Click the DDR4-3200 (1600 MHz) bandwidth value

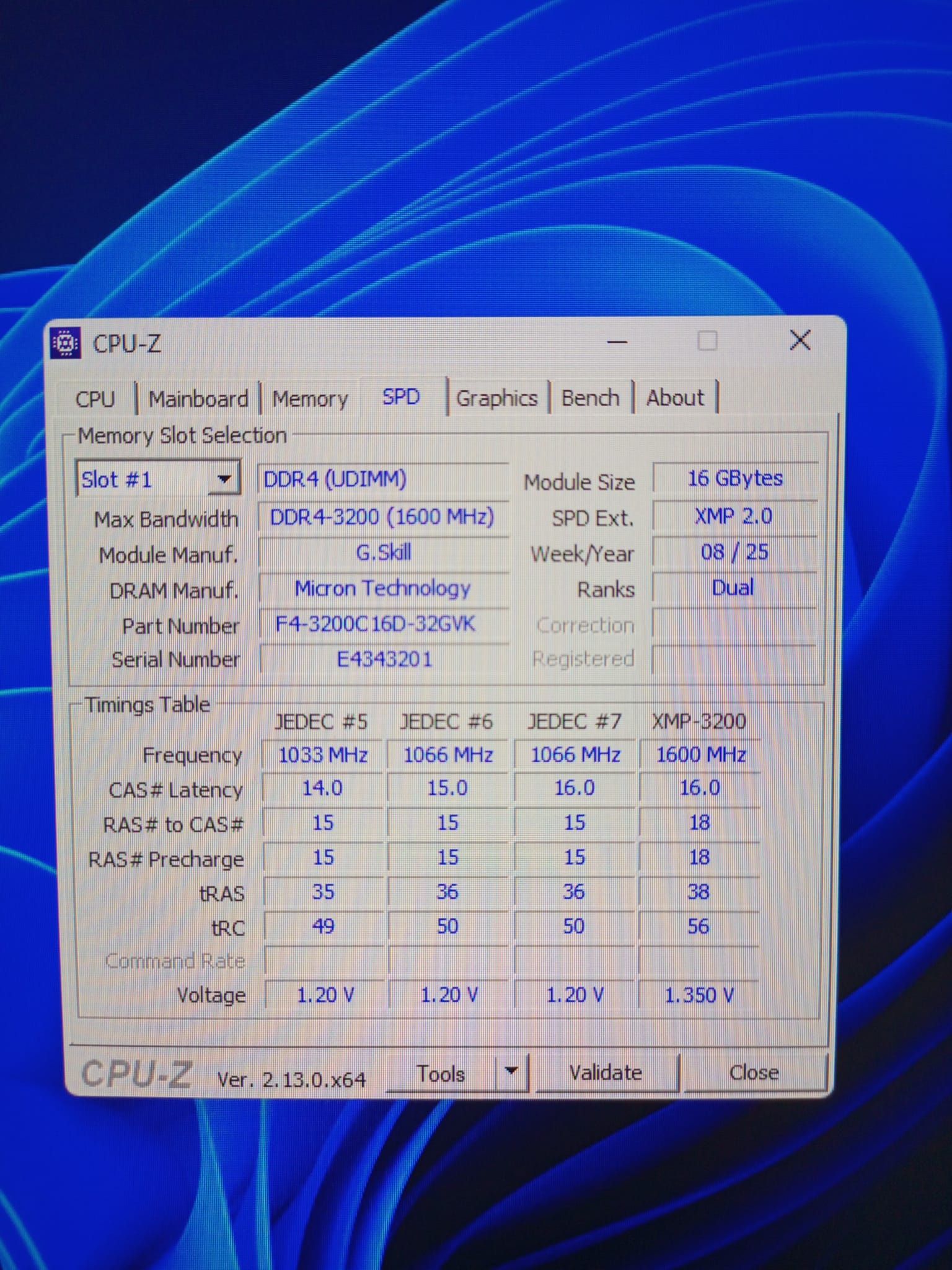[383, 516]
